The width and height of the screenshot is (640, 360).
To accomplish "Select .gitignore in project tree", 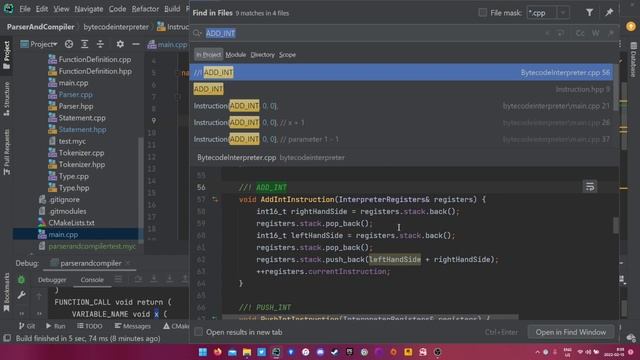I will click(x=64, y=200).
